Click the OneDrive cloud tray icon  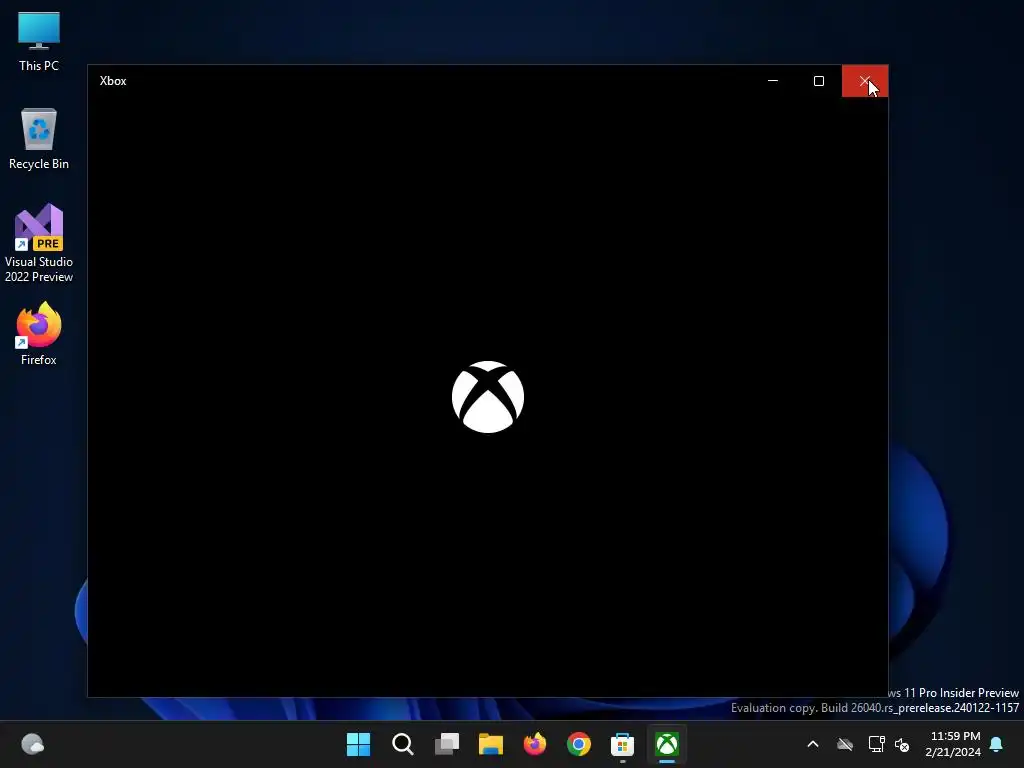pyautogui.click(x=845, y=744)
